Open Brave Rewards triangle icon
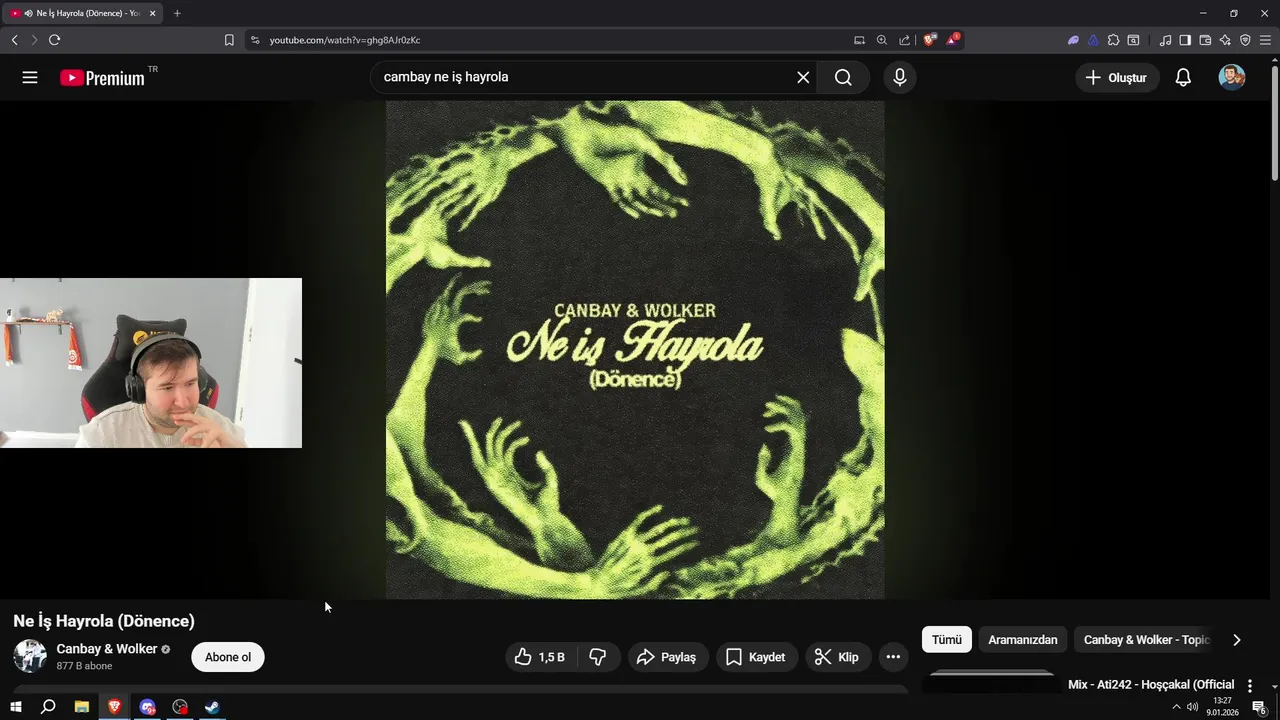The image size is (1280, 720). pyautogui.click(x=953, y=40)
